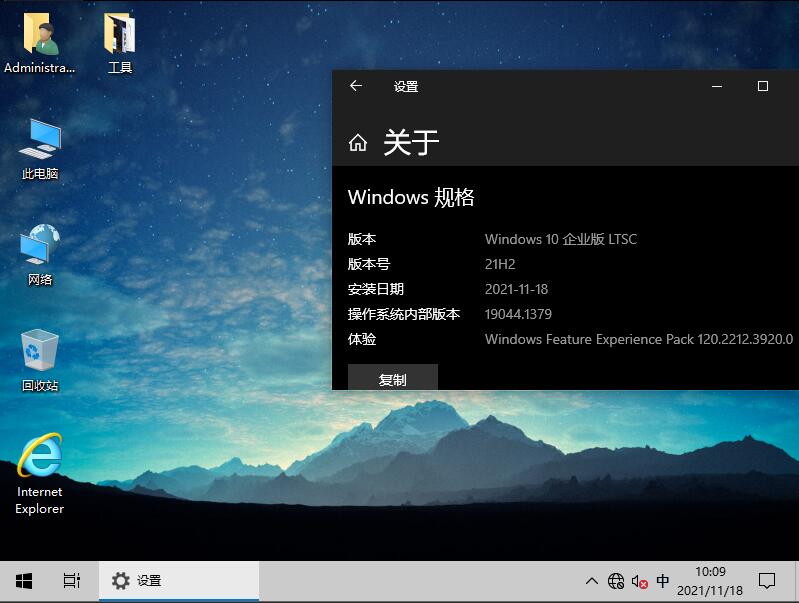Click the muted volume speaker icon
The image size is (799, 603).
click(x=639, y=581)
